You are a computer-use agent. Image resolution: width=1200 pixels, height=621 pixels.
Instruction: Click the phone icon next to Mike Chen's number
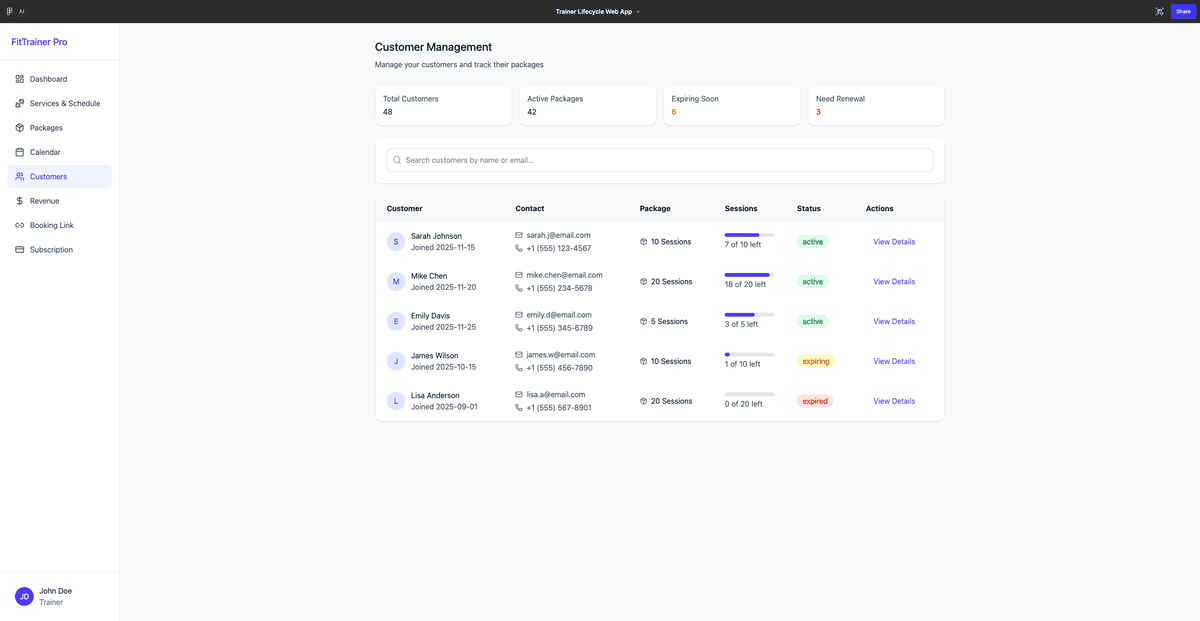tap(517, 288)
